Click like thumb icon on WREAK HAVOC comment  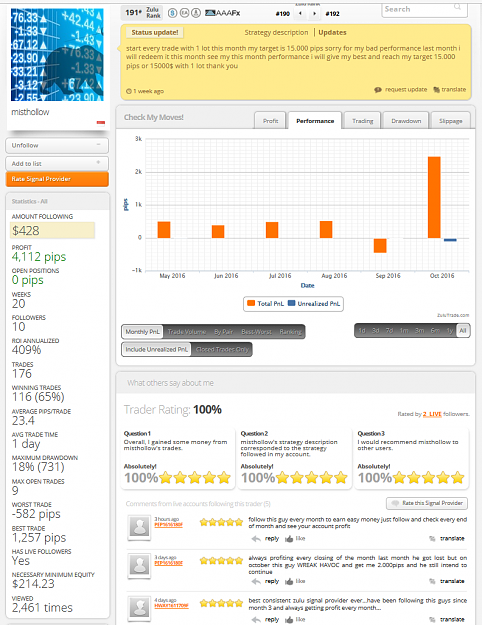[289, 582]
